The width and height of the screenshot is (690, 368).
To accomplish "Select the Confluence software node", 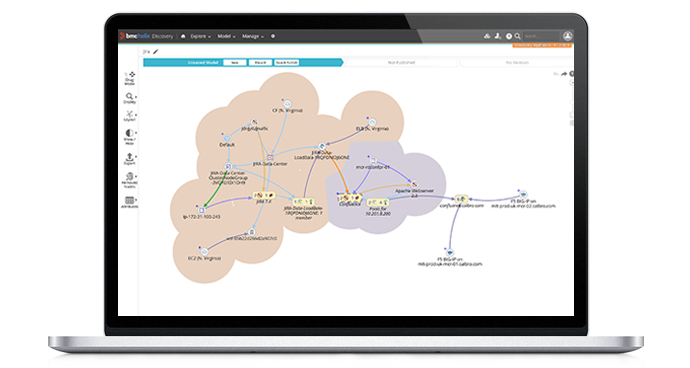I will click(350, 198).
